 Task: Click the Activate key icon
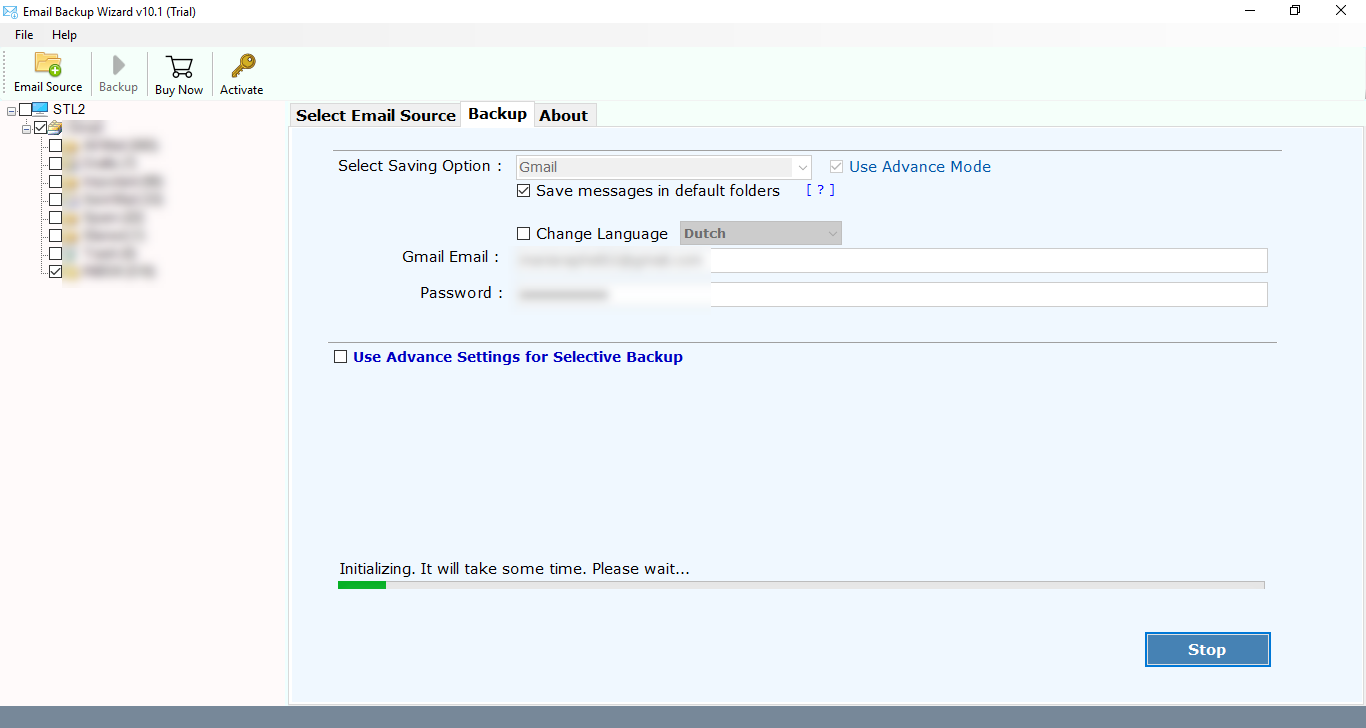[x=242, y=67]
